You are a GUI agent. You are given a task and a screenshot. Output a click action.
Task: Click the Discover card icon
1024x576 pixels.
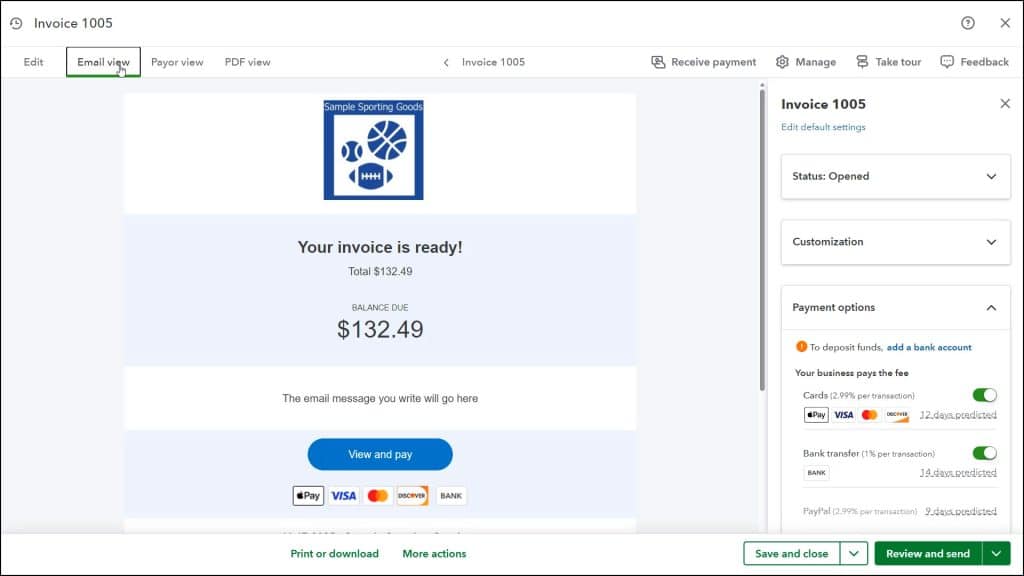click(x=412, y=495)
